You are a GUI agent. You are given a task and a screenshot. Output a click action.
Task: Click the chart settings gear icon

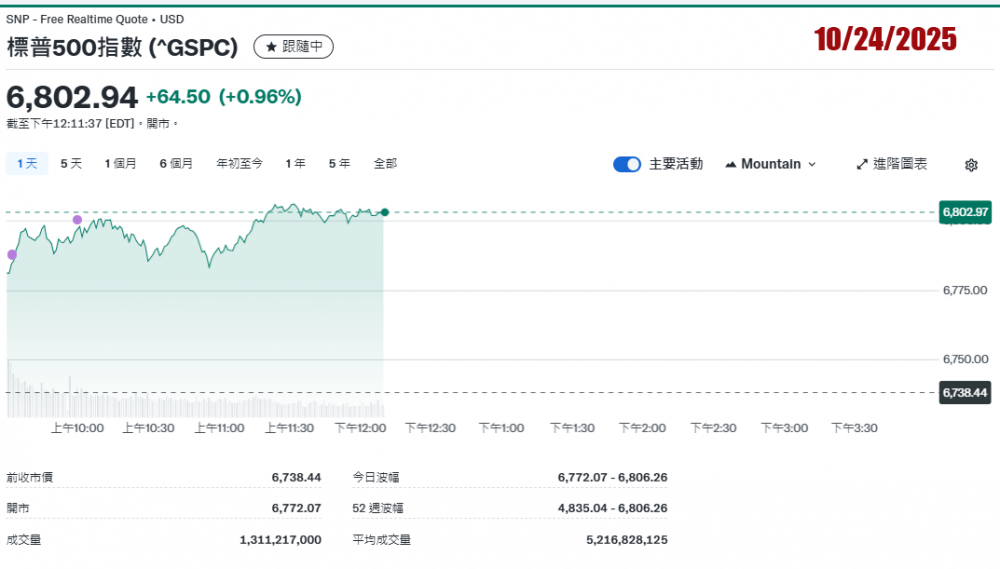971,165
